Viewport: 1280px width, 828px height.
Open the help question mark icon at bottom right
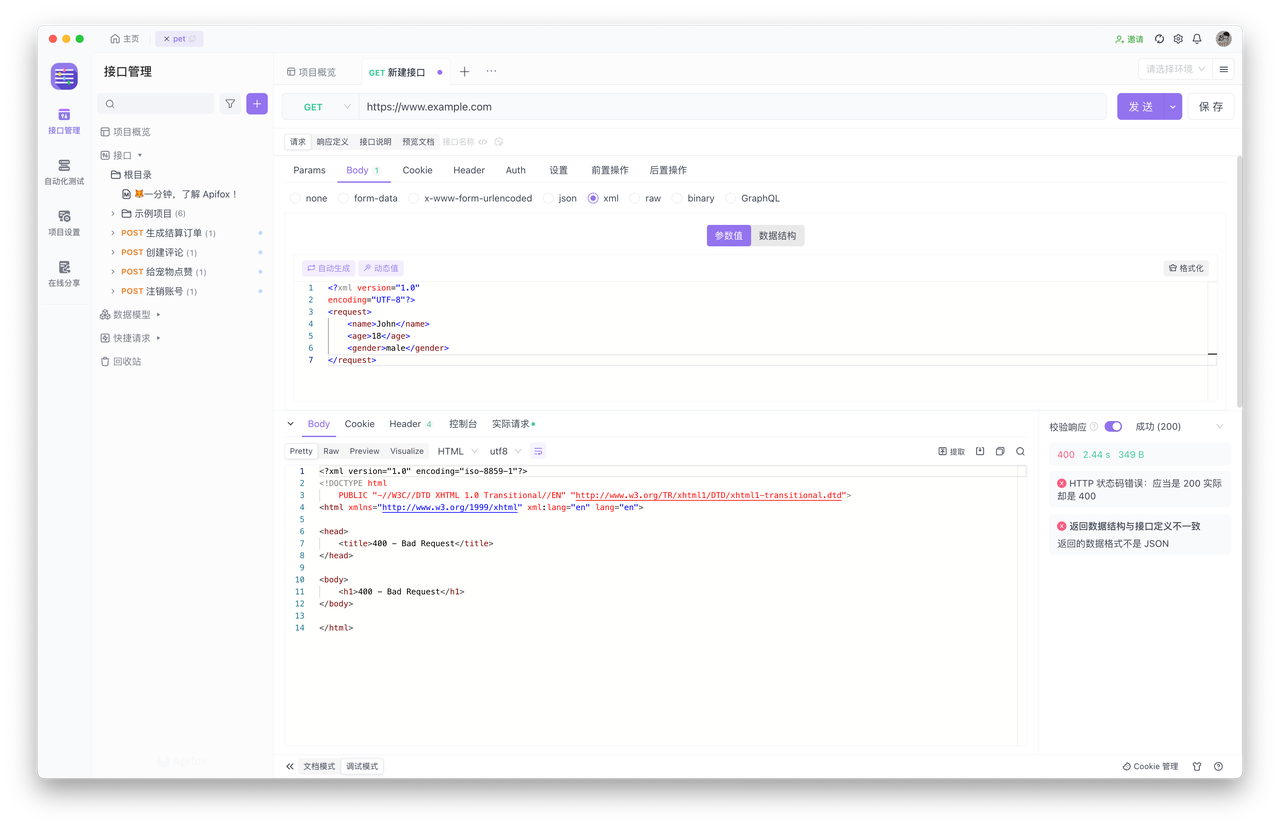tap(1218, 766)
